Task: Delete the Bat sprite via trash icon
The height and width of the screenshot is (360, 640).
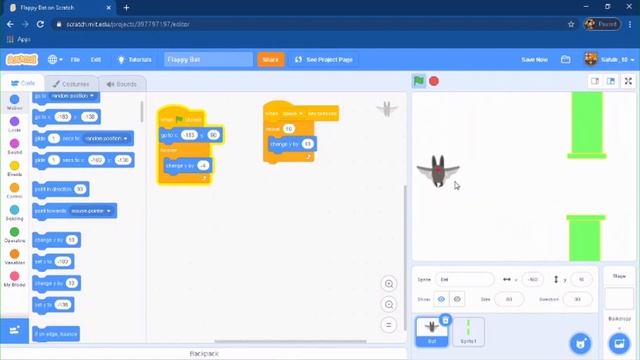Action: tap(446, 320)
